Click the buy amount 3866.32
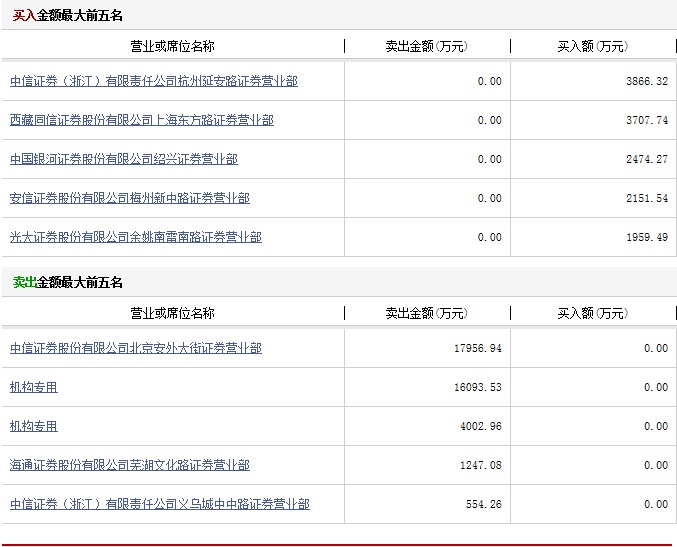 [x=647, y=81]
